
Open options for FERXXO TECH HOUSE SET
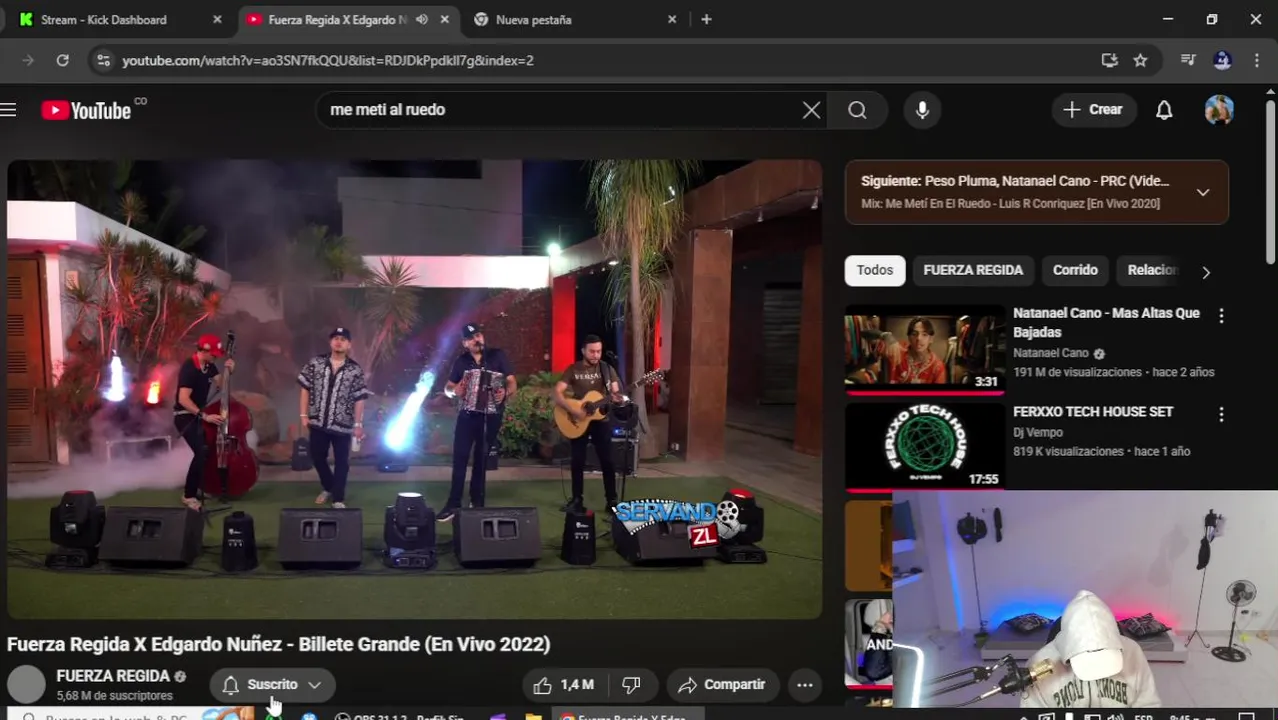pyautogui.click(x=1221, y=414)
